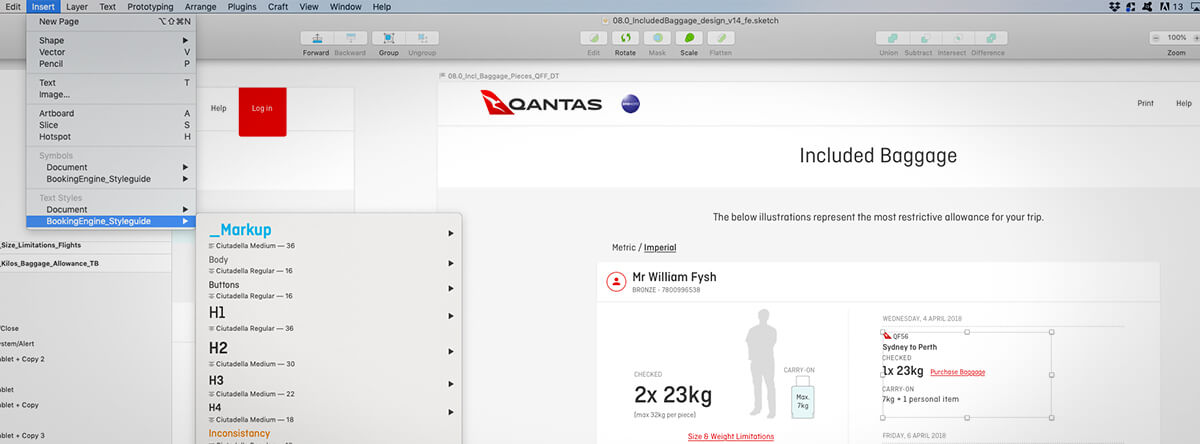Click the Difference boolean operation icon
This screenshot has width=1200, height=444.
coord(988,38)
